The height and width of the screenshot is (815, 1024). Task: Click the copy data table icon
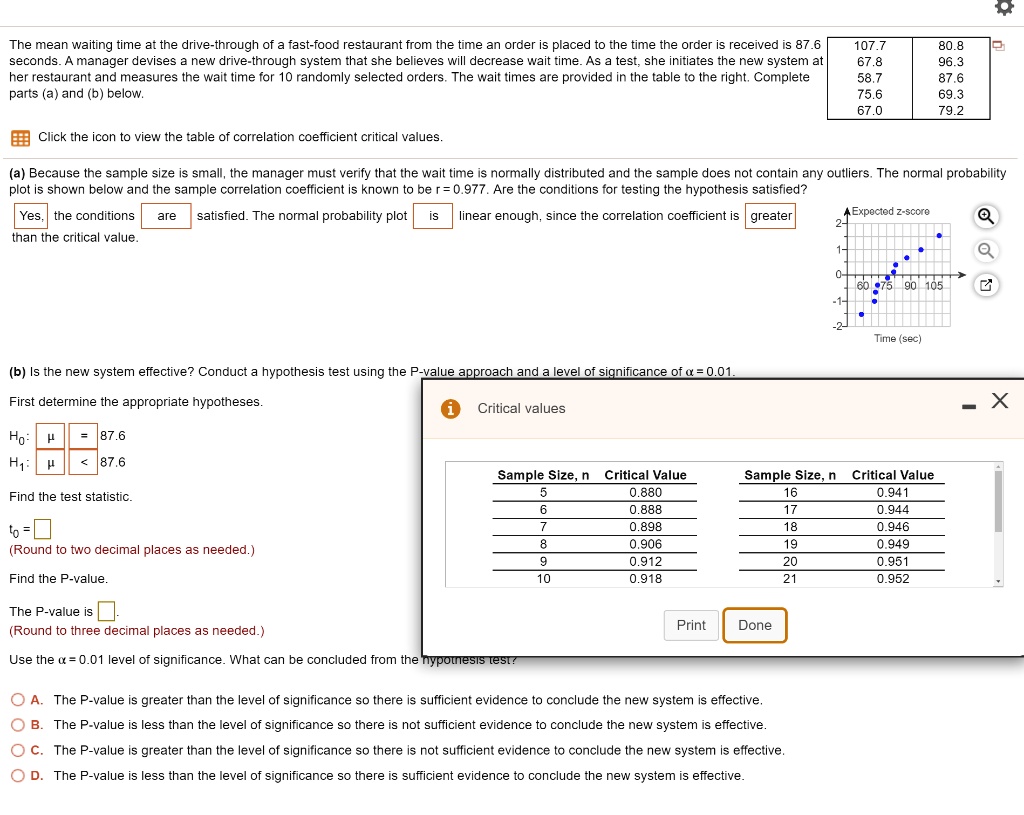pos(998,46)
